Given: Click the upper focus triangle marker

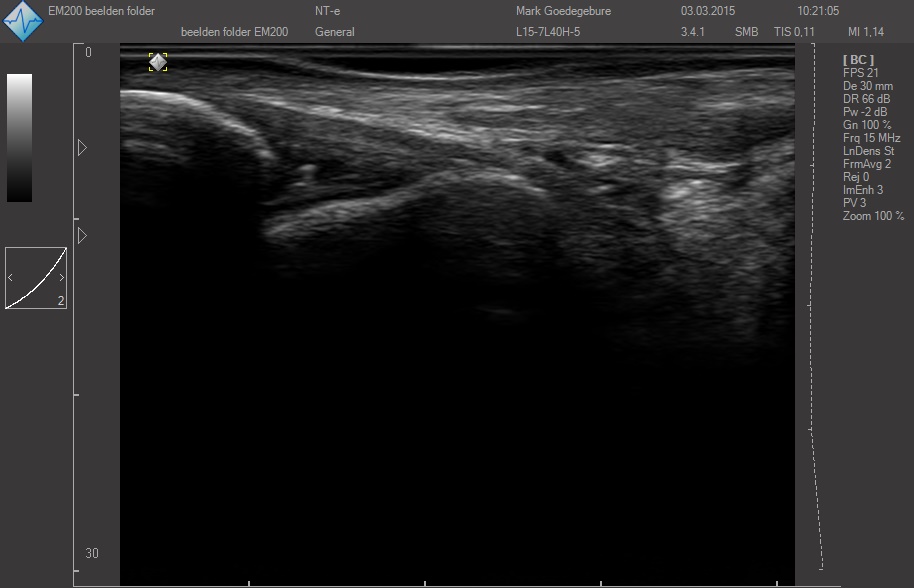Looking at the screenshot, I should (x=82, y=148).
